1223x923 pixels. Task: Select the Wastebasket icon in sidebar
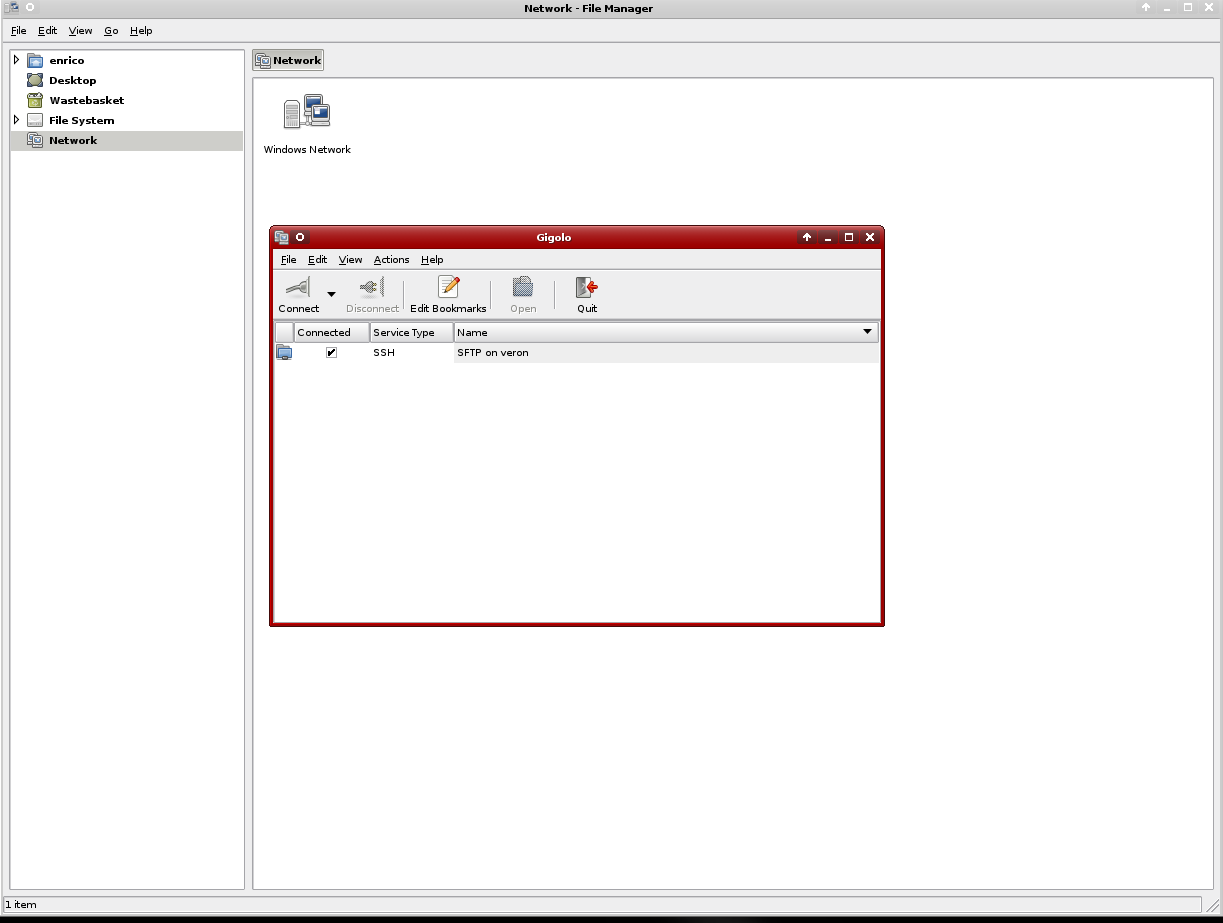coord(35,100)
